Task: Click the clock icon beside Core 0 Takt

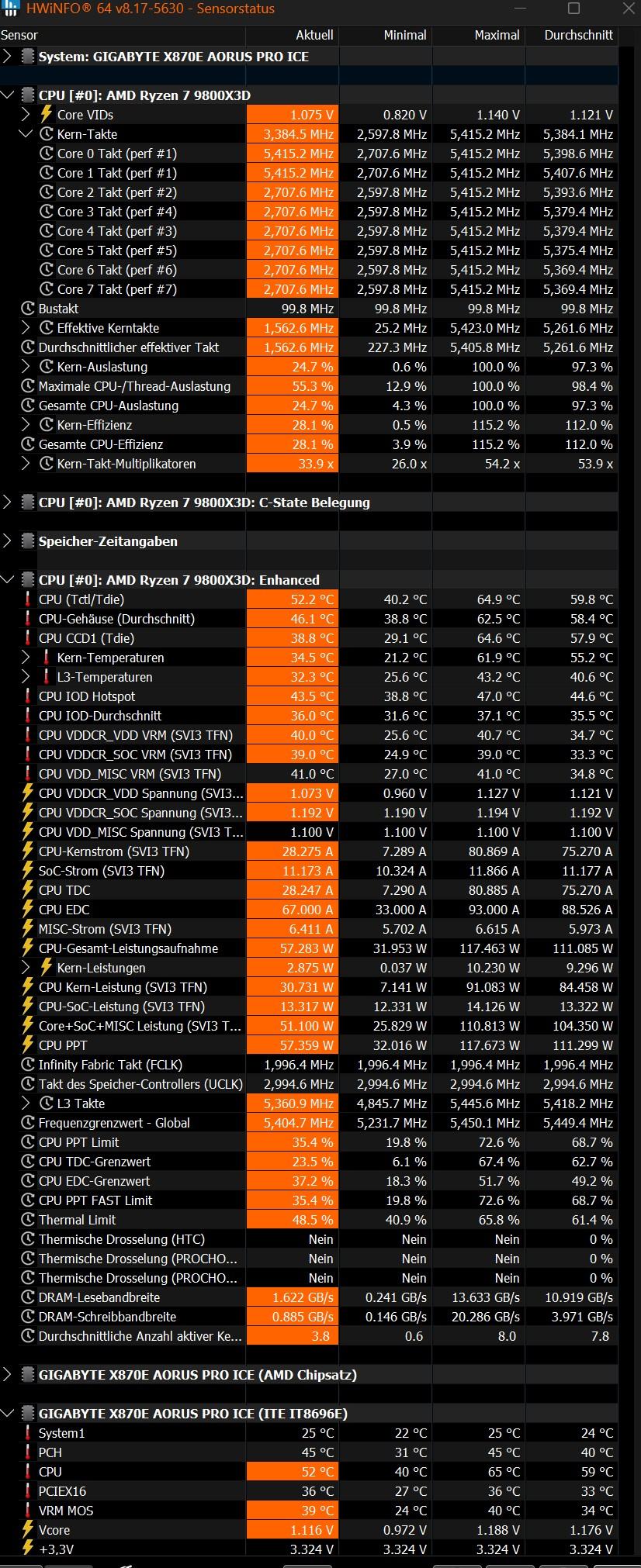Action: pos(46,153)
